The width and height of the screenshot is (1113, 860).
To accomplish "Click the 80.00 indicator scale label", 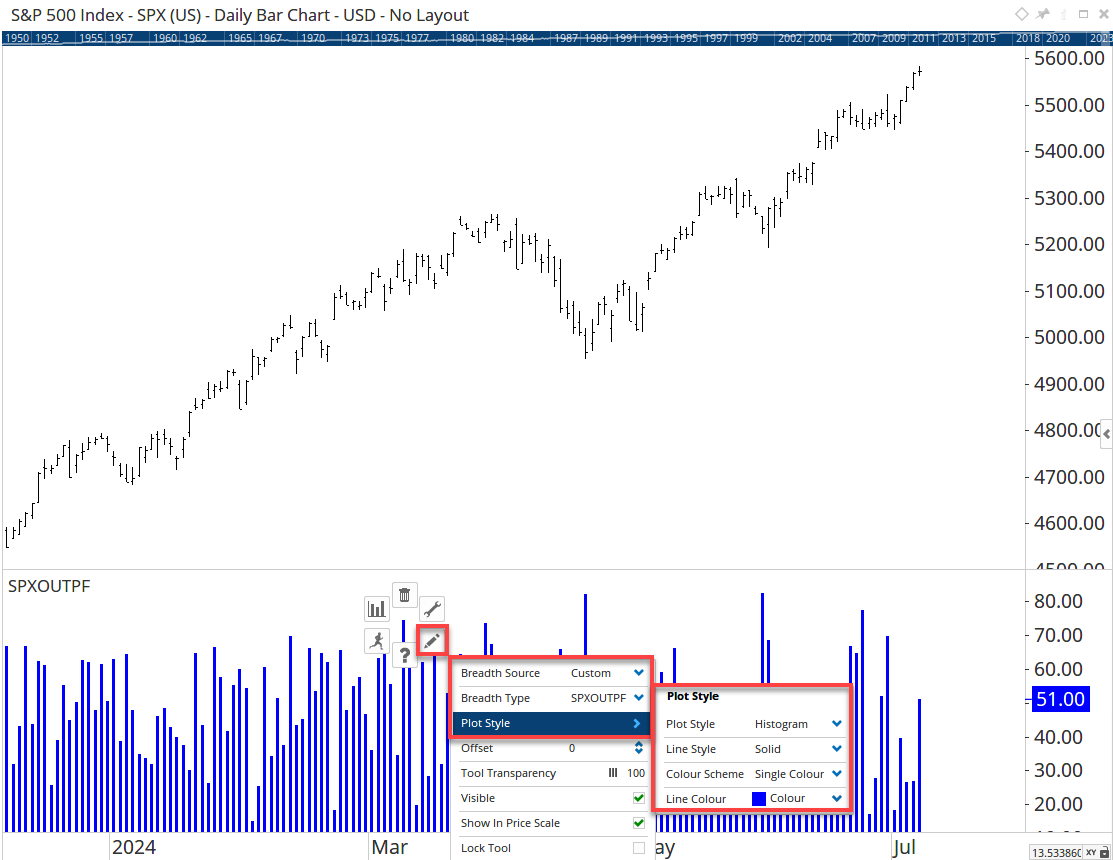I will pyautogui.click(x=1058, y=601).
